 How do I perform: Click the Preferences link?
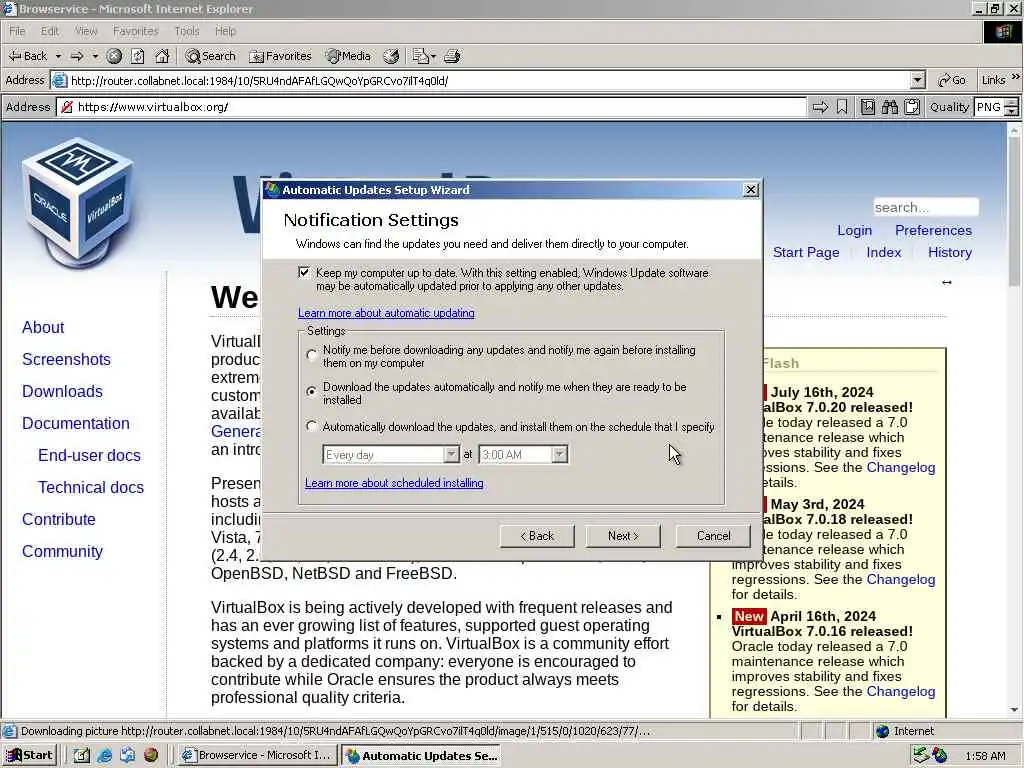pos(933,231)
